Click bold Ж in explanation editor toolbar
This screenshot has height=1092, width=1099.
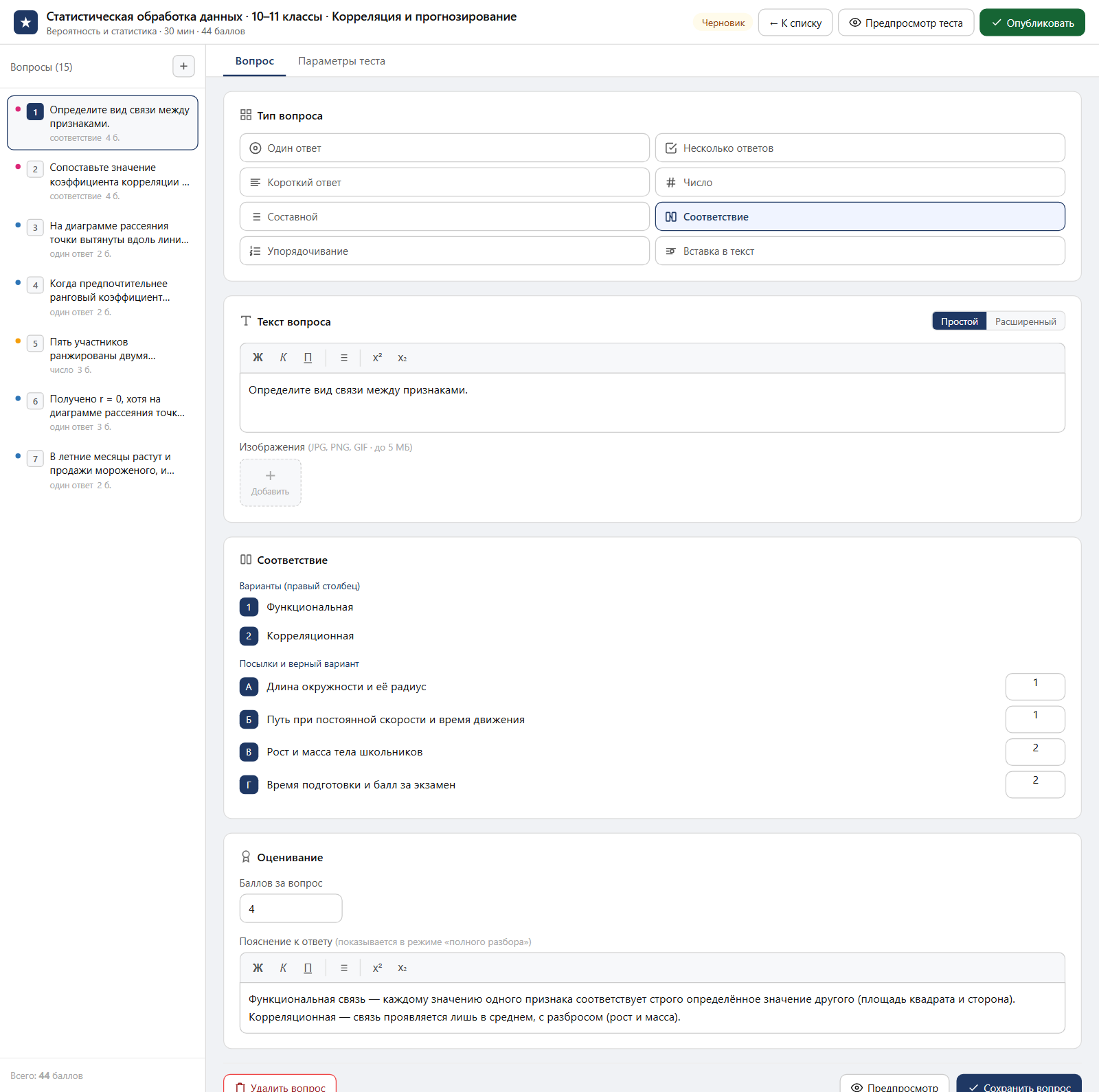pyautogui.click(x=258, y=968)
